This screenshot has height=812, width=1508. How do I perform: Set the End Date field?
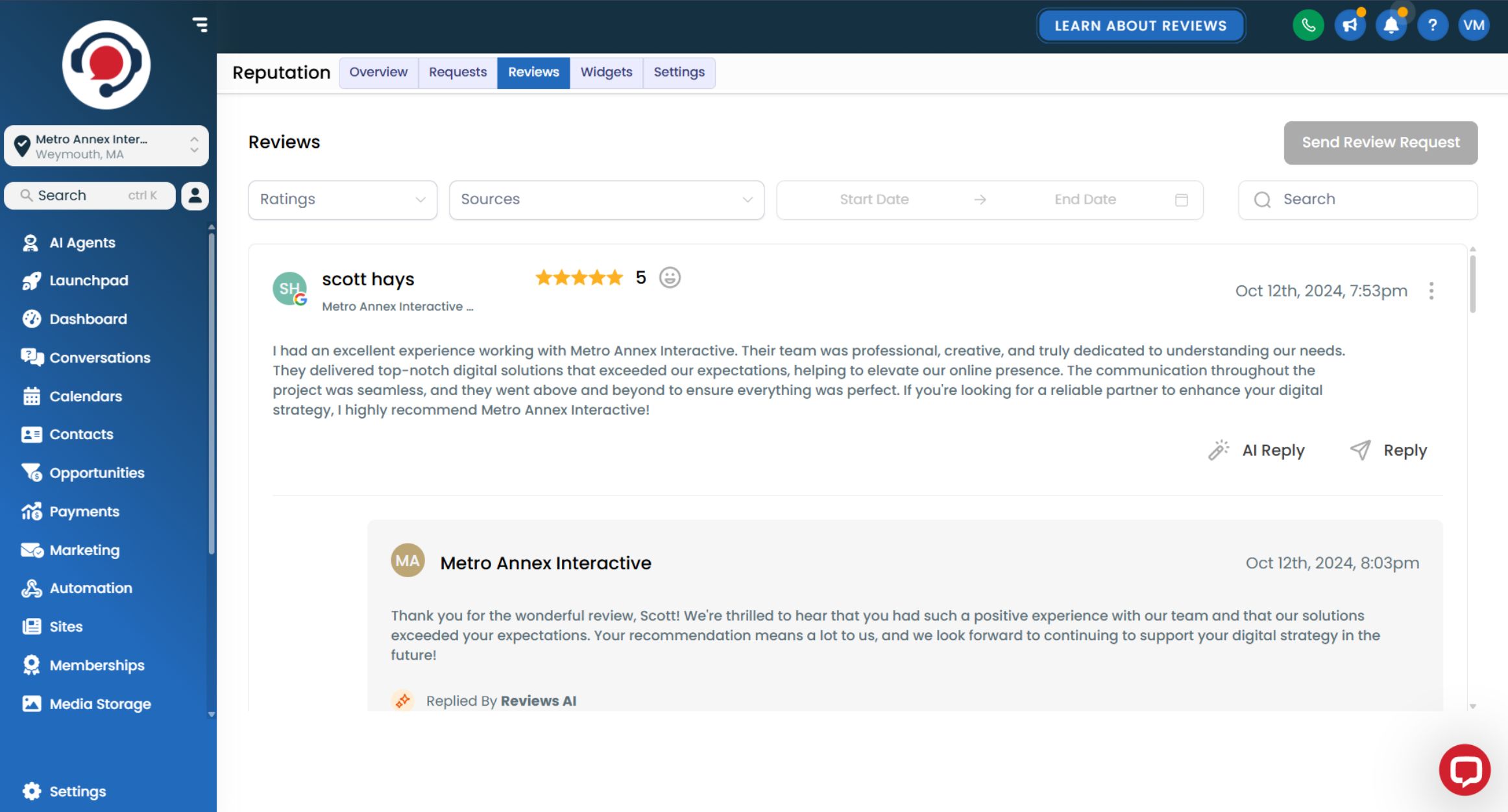pyautogui.click(x=1085, y=200)
